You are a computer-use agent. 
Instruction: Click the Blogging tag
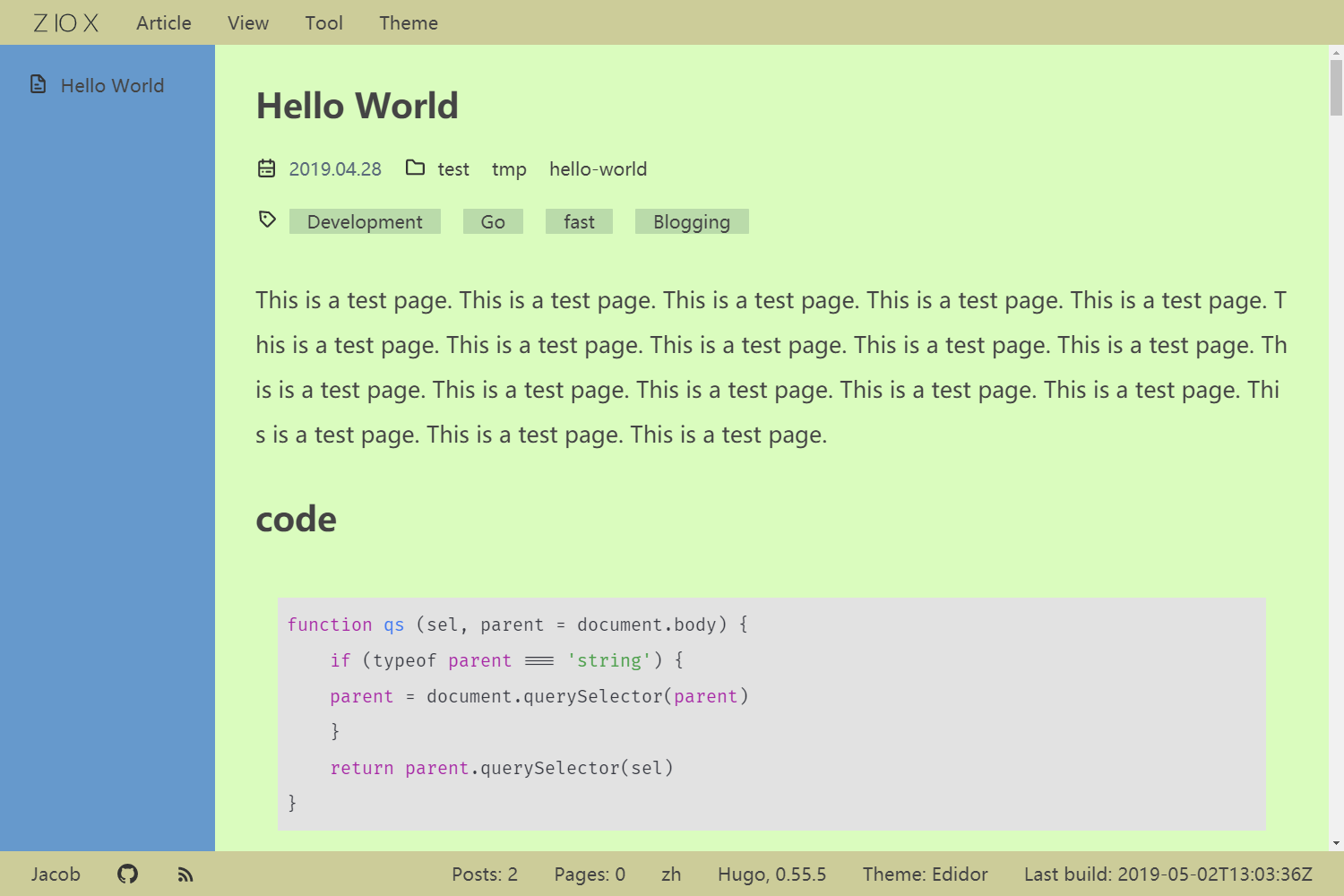click(692, 221)
